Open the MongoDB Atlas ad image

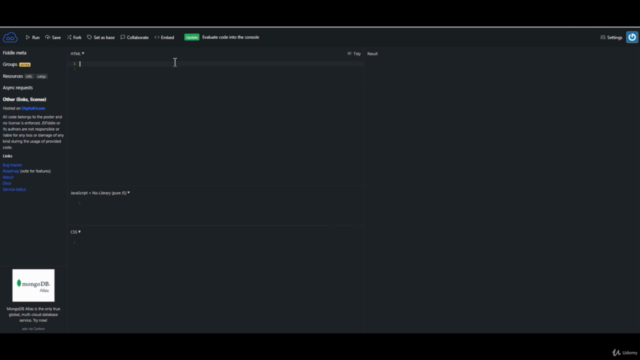pyautogui.click(x=33, y=285)
